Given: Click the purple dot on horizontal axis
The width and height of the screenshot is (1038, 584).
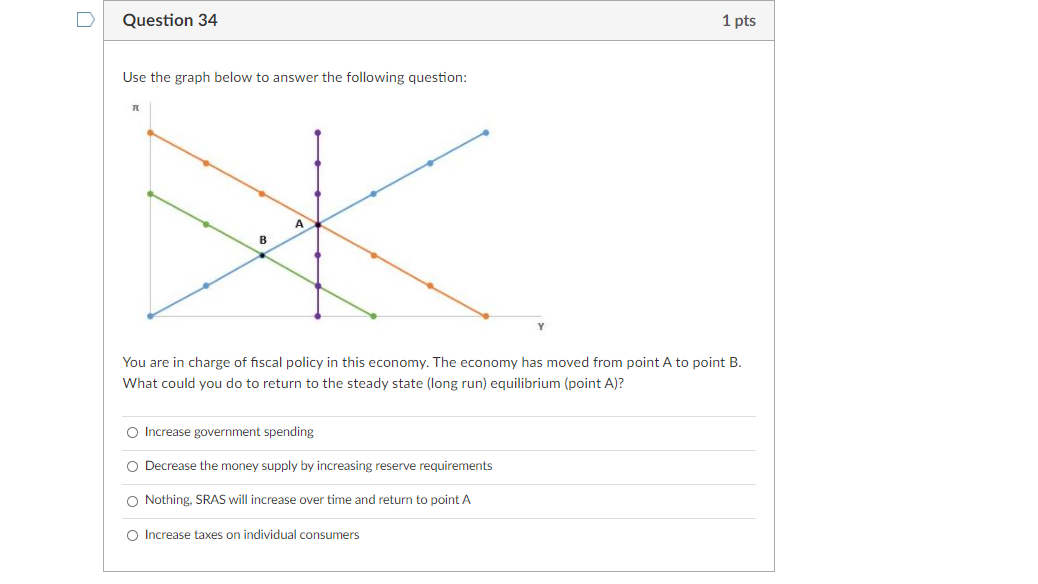Looking at the screenshot, I should [x=318, y=316].
